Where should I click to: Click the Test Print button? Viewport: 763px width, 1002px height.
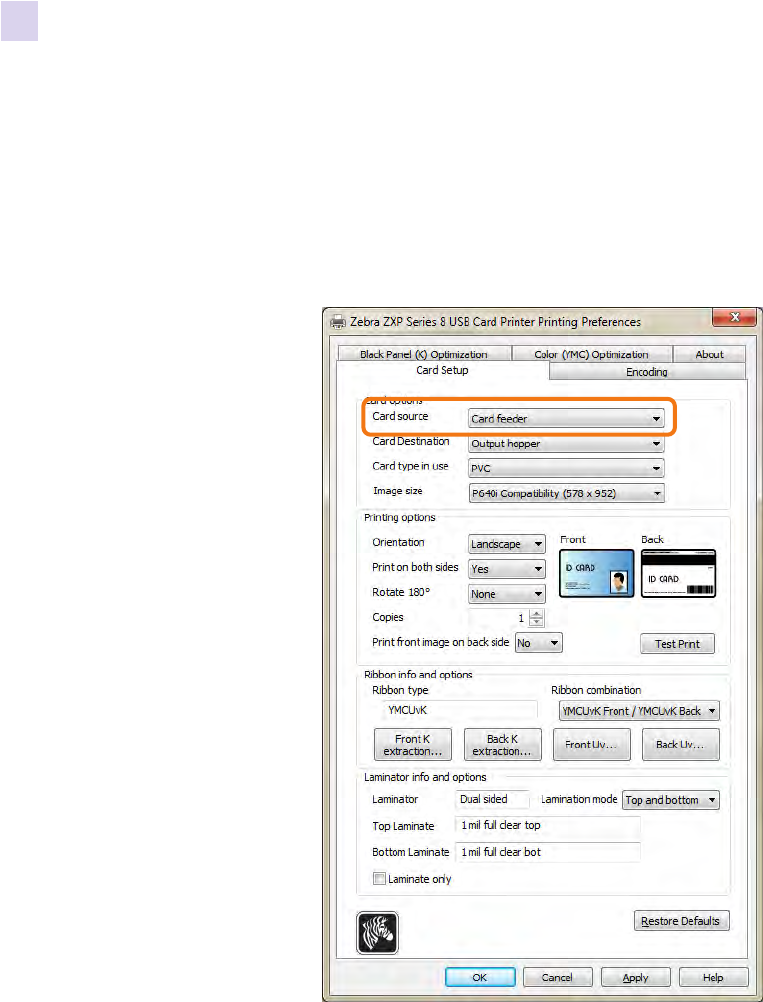pyautogui.click(x=677, y=644)
